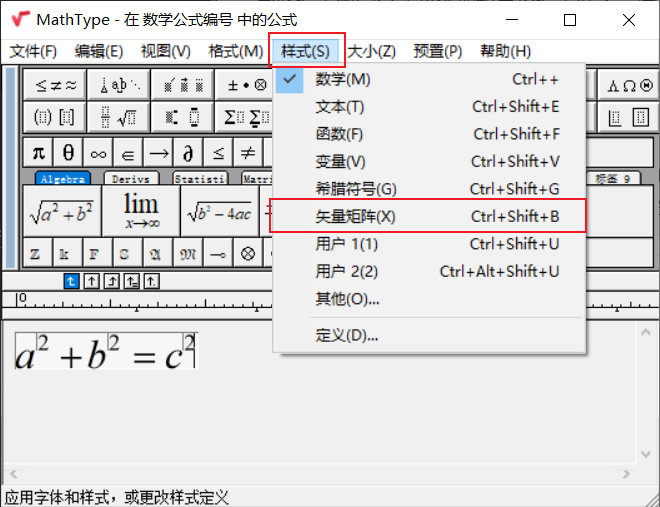Viewport: 660px width, 507px height.
Task: Click the vertical scrollbar down arrow
Action: point(646,454)
